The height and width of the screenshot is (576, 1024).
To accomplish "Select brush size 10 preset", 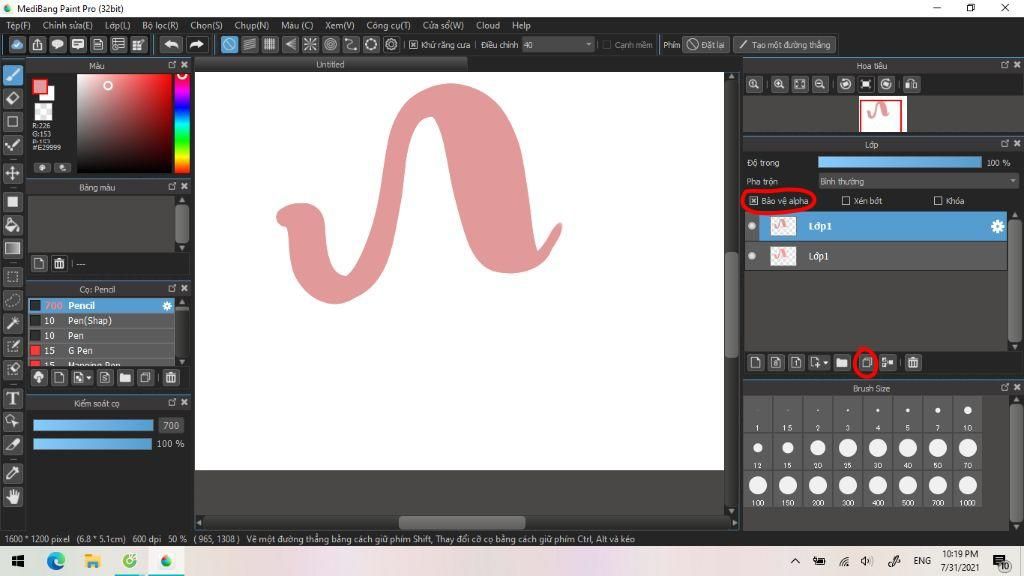I will pos(968,415).
